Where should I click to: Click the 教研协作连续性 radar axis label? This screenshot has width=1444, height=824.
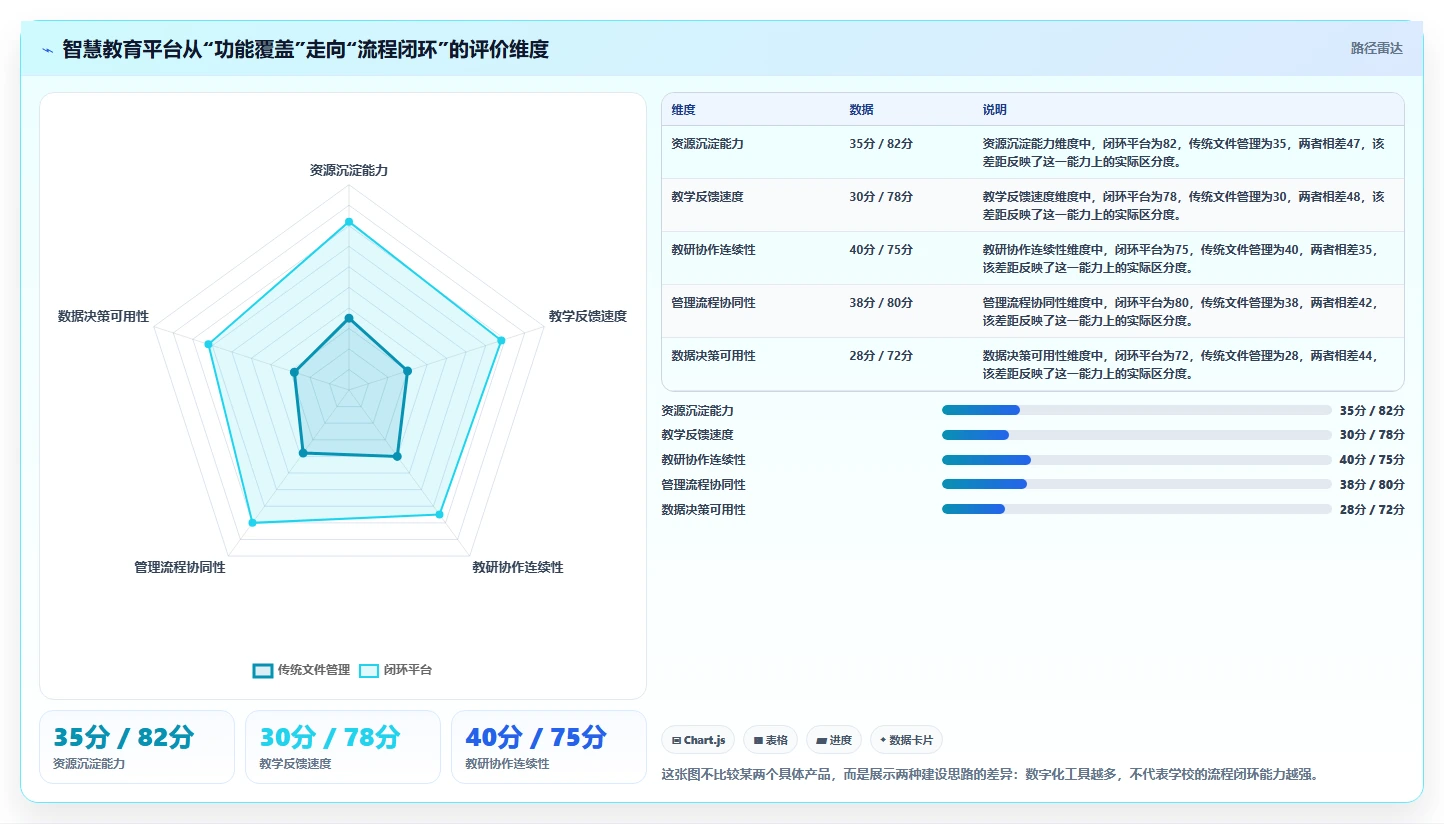(x=518, y=567)
